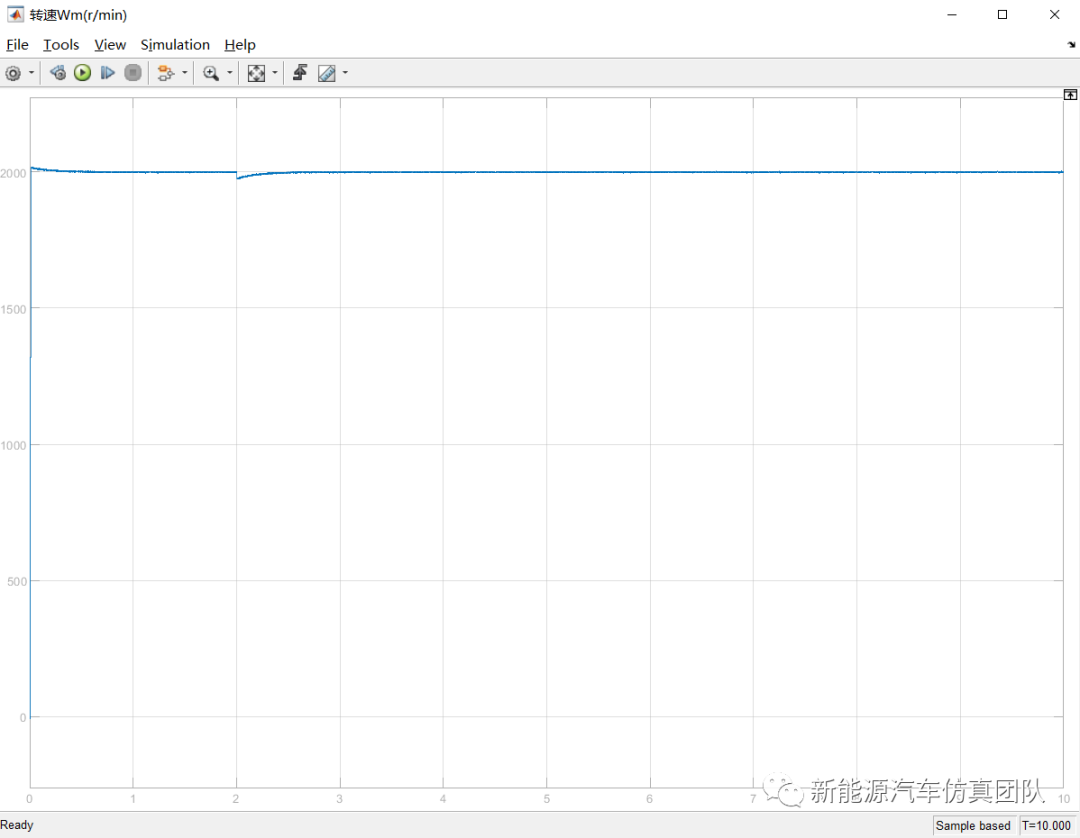Run the simulation with the green play button
This screenshot has height=838, width=1080.
(83, 73)
